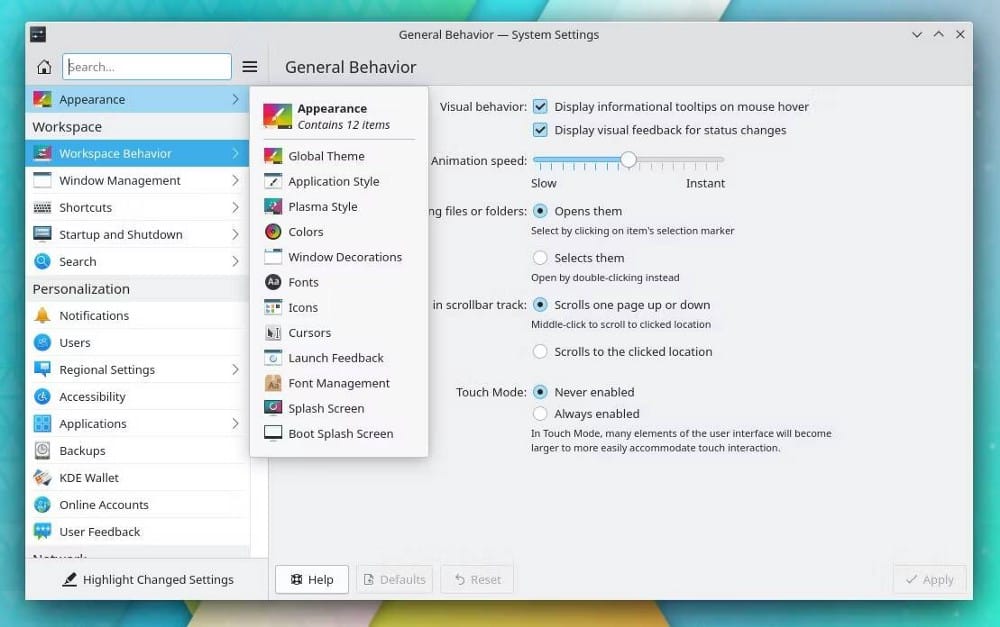
Task: Open the Boot Splash Screen settings
Action: (x=340, y=433)
